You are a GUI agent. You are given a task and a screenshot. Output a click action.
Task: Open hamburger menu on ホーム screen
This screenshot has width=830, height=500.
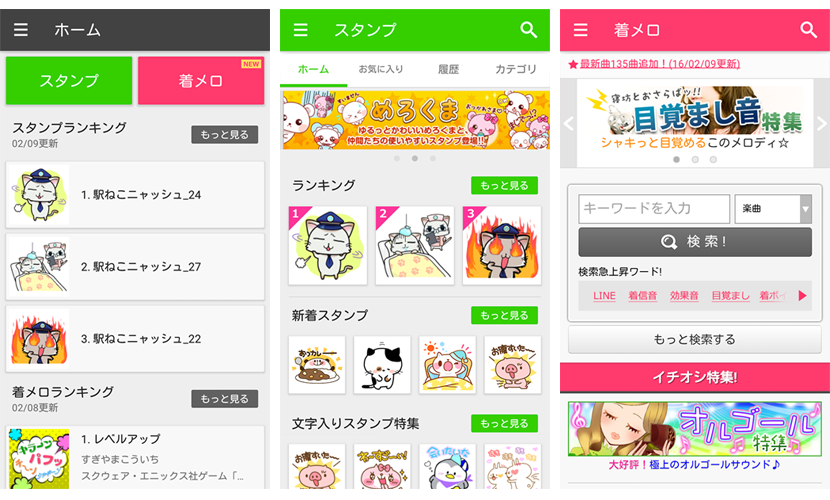(x=21, y=30)
